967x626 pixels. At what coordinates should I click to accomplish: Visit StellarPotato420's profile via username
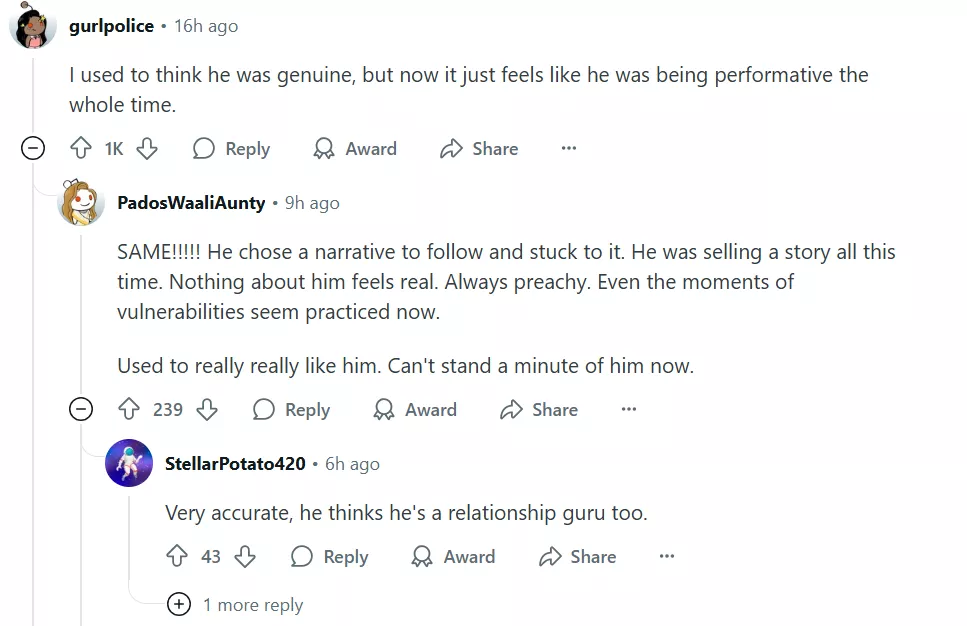click(x=235, y=463)
